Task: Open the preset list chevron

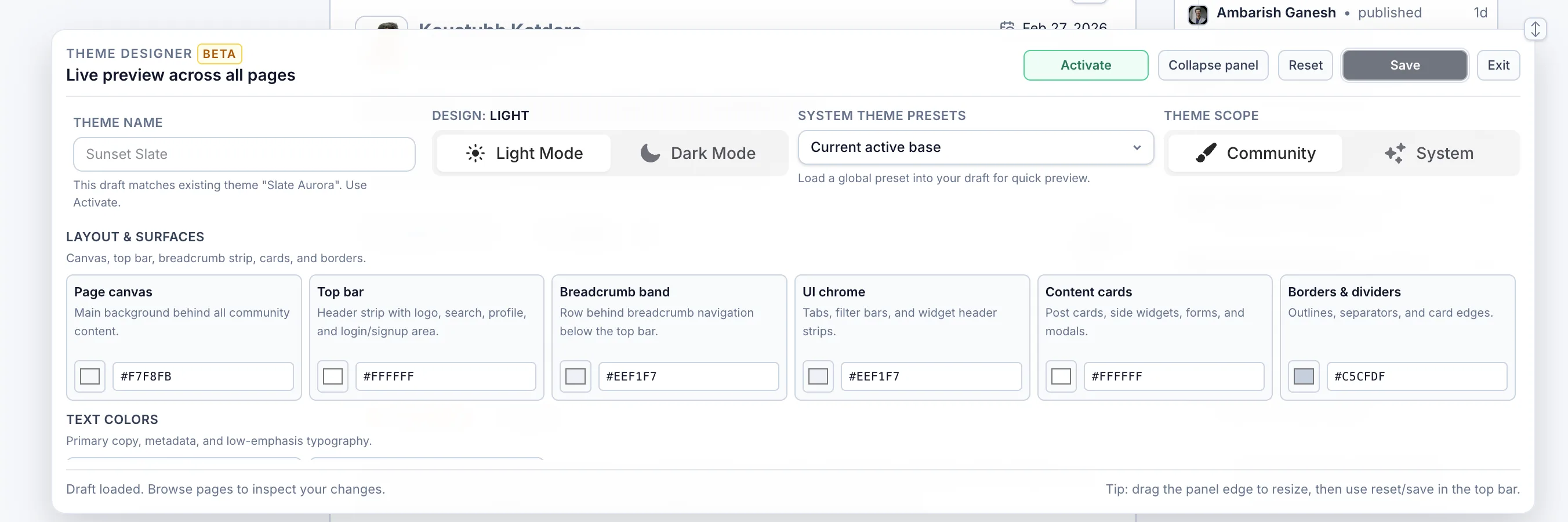Action: pyautogui.click(x=1136, y=147)
